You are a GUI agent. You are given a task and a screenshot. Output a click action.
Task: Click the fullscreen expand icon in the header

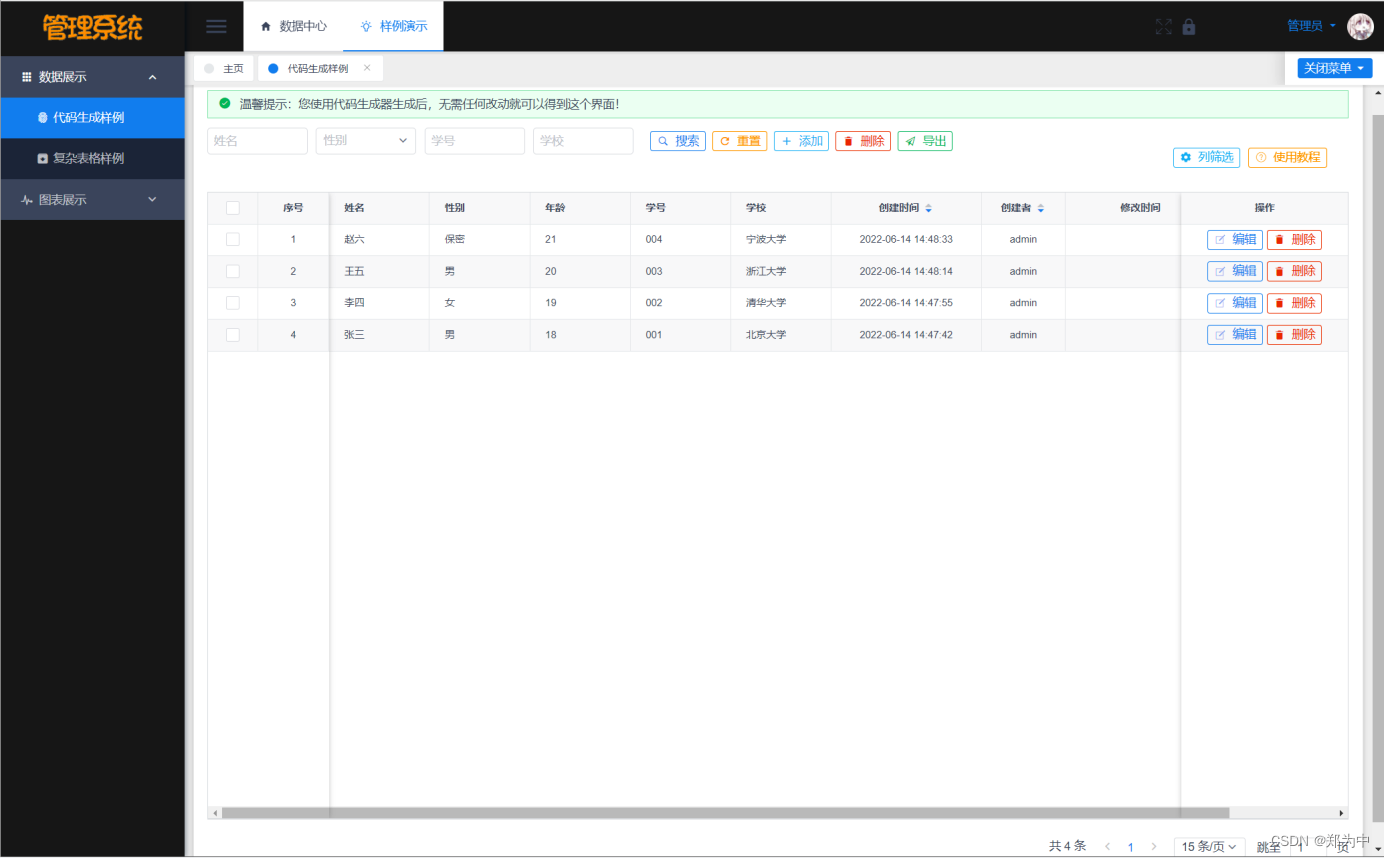pos(1163,26)
